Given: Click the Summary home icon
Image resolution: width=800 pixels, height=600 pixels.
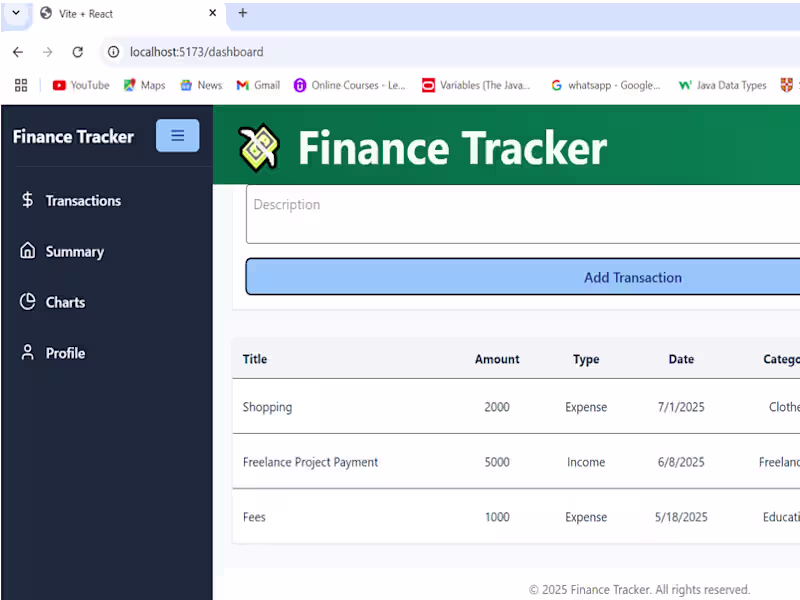Looking at the screenshot, I should (x=26, y=251).
